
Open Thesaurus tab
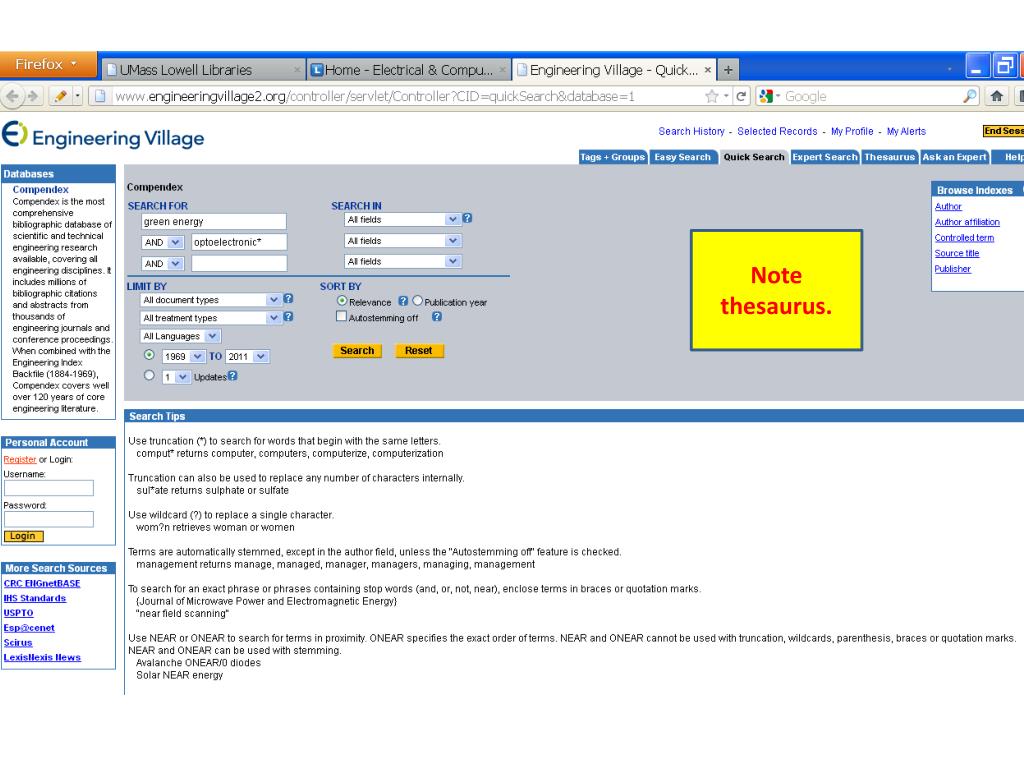(889, 157)
